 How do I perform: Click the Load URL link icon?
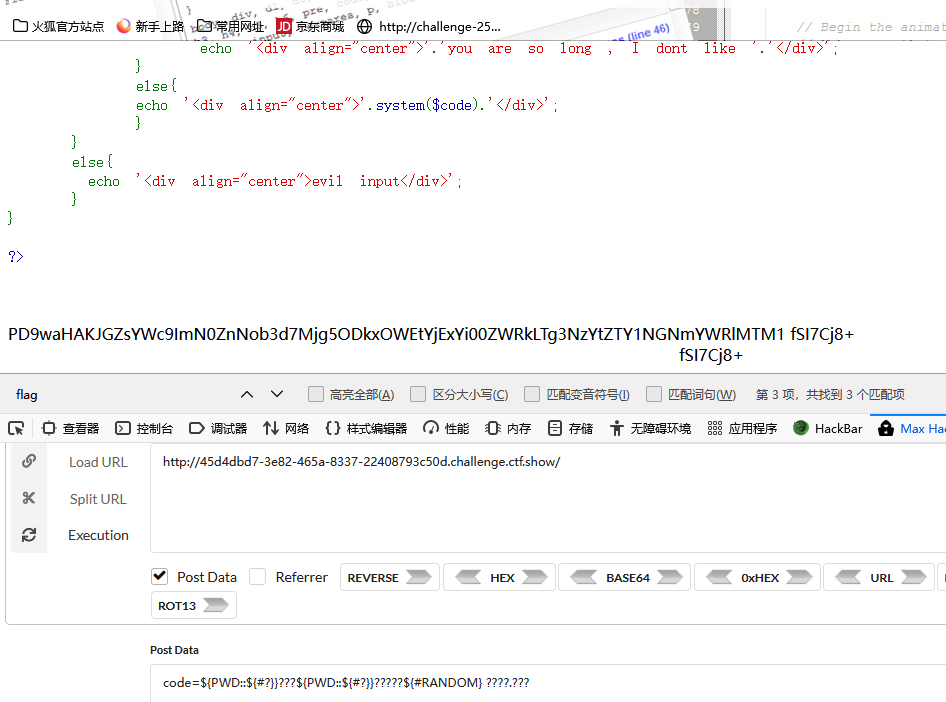28,461
